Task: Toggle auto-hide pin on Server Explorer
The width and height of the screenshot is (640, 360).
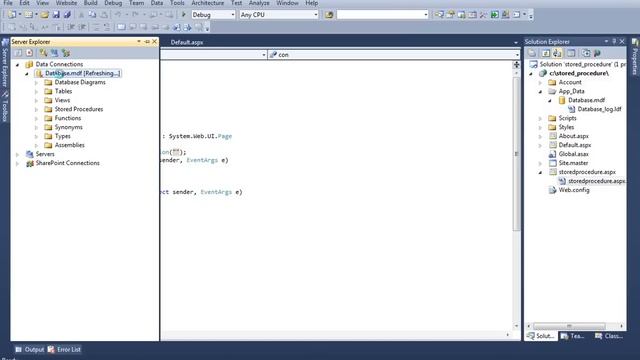Action: pyautogui.click(x=147, y=42)
